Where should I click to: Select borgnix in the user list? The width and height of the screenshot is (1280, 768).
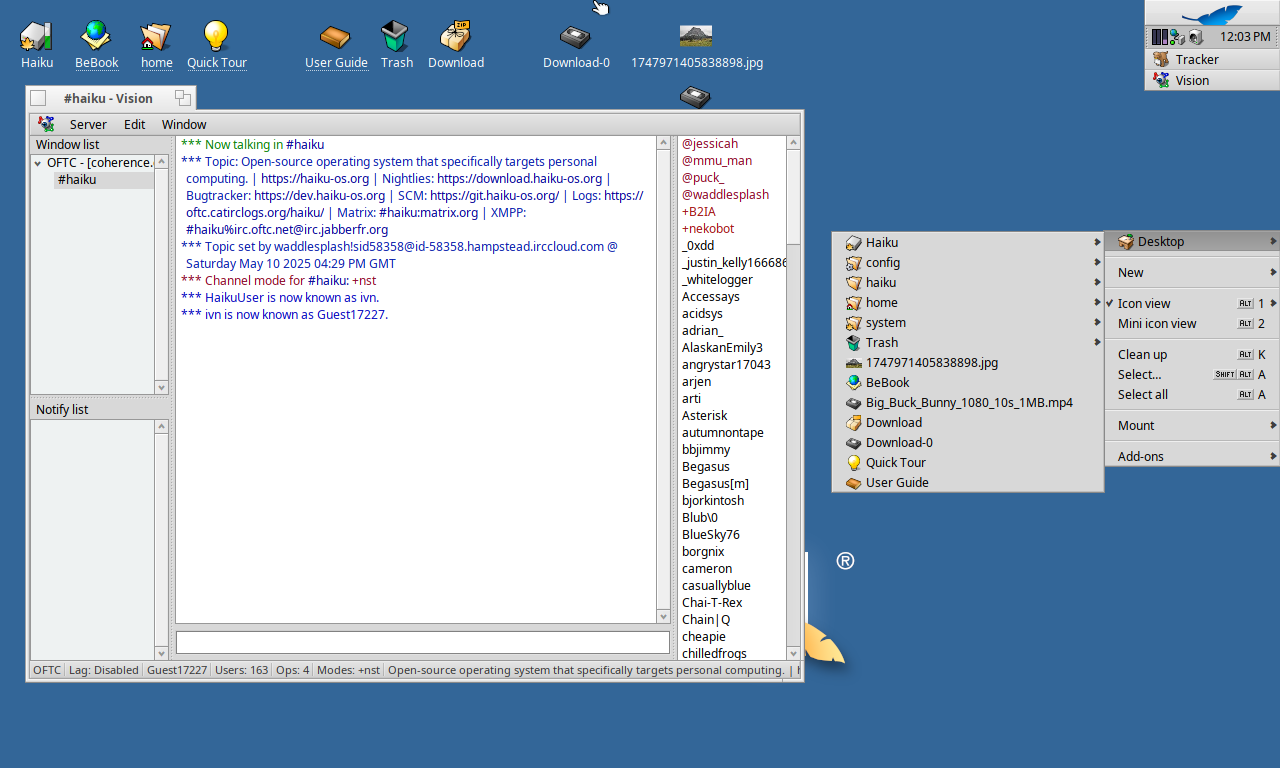pyautogui.click(x=703, y=552)
